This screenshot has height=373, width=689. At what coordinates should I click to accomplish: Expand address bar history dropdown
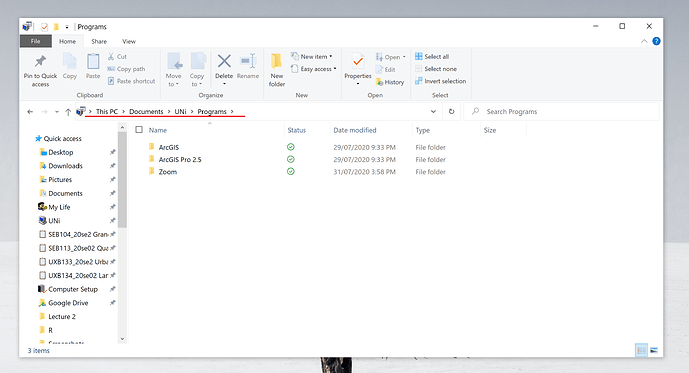tap(433, 112)
